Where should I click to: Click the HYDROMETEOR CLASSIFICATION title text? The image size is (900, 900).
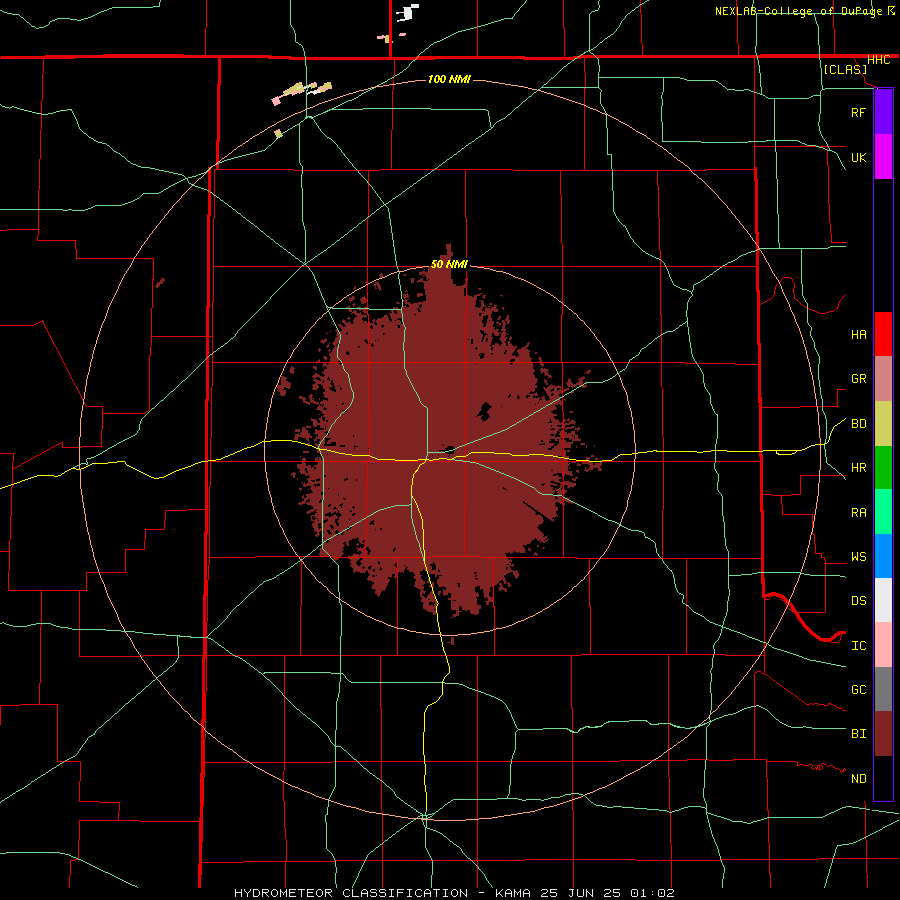[351, 893]
